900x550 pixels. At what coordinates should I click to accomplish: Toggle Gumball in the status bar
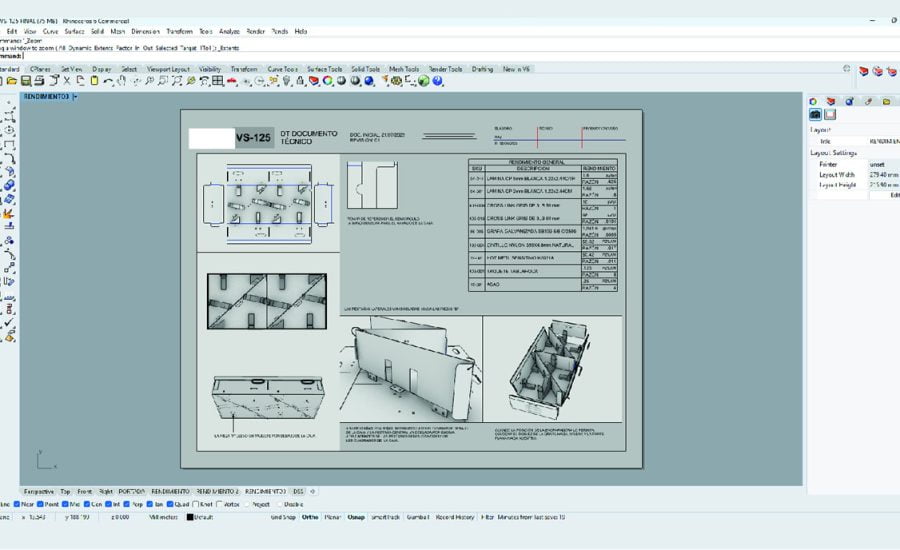click(x=418, y=517)
